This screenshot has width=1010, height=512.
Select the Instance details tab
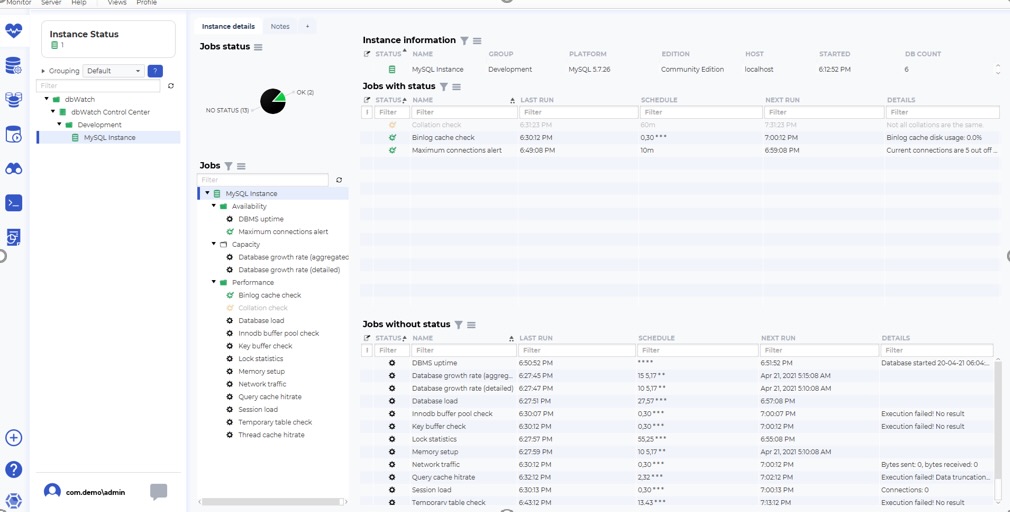(228, 26)
